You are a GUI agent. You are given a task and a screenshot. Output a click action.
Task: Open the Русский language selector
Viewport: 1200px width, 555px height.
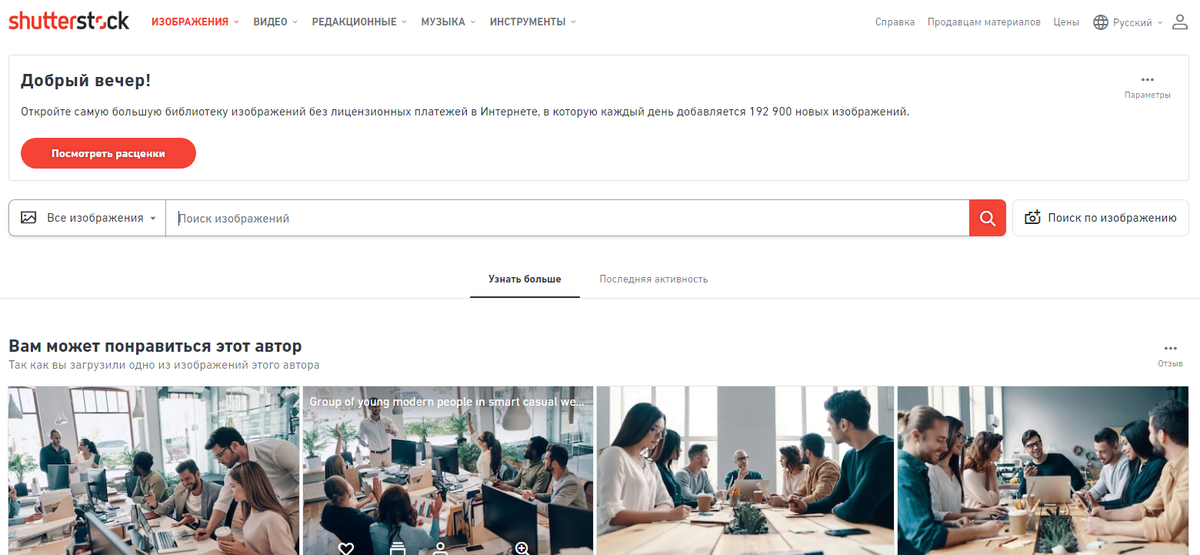(1128, 22)
